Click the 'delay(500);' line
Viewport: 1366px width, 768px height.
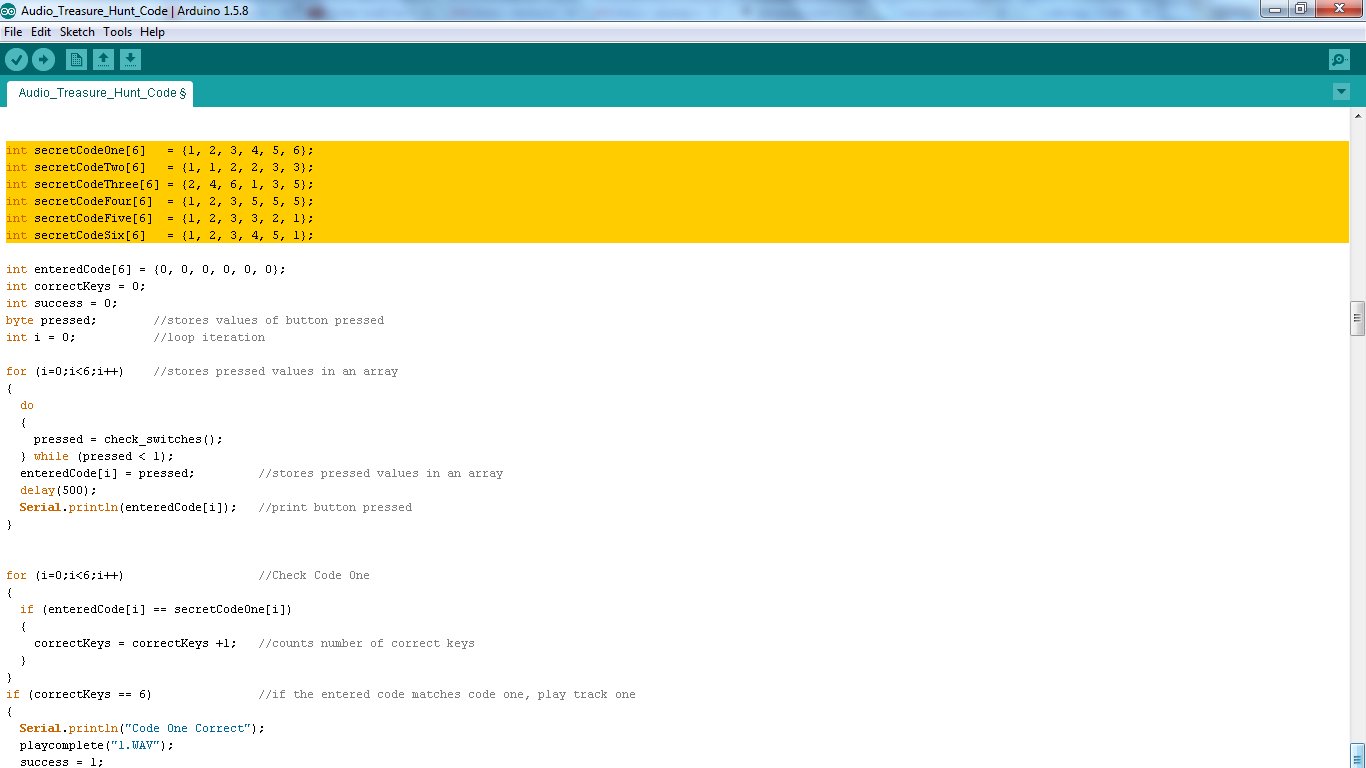click(59, 490)
